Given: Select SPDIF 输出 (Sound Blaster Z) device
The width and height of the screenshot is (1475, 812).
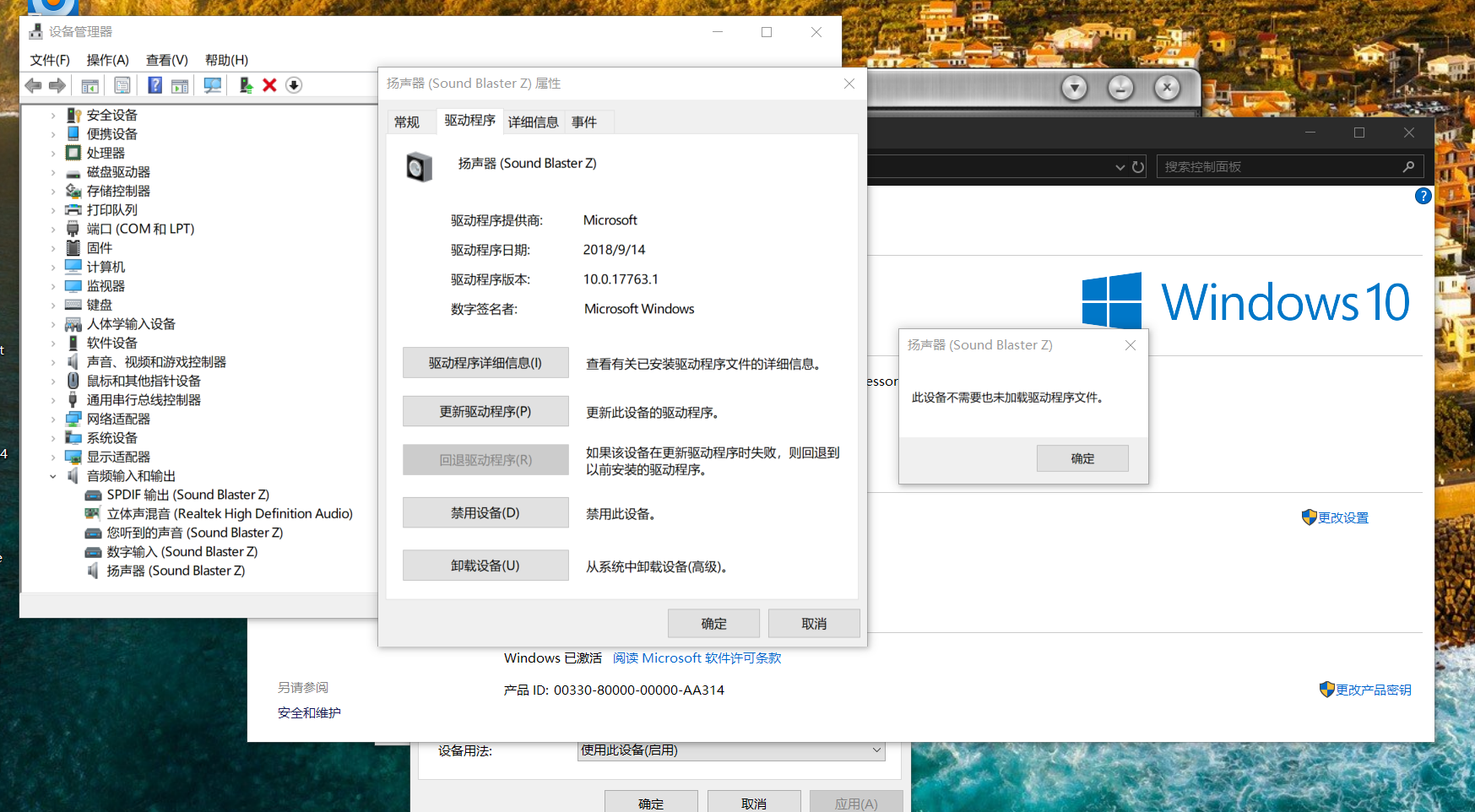Looking at the screenshot, I should tap(188, 495).
